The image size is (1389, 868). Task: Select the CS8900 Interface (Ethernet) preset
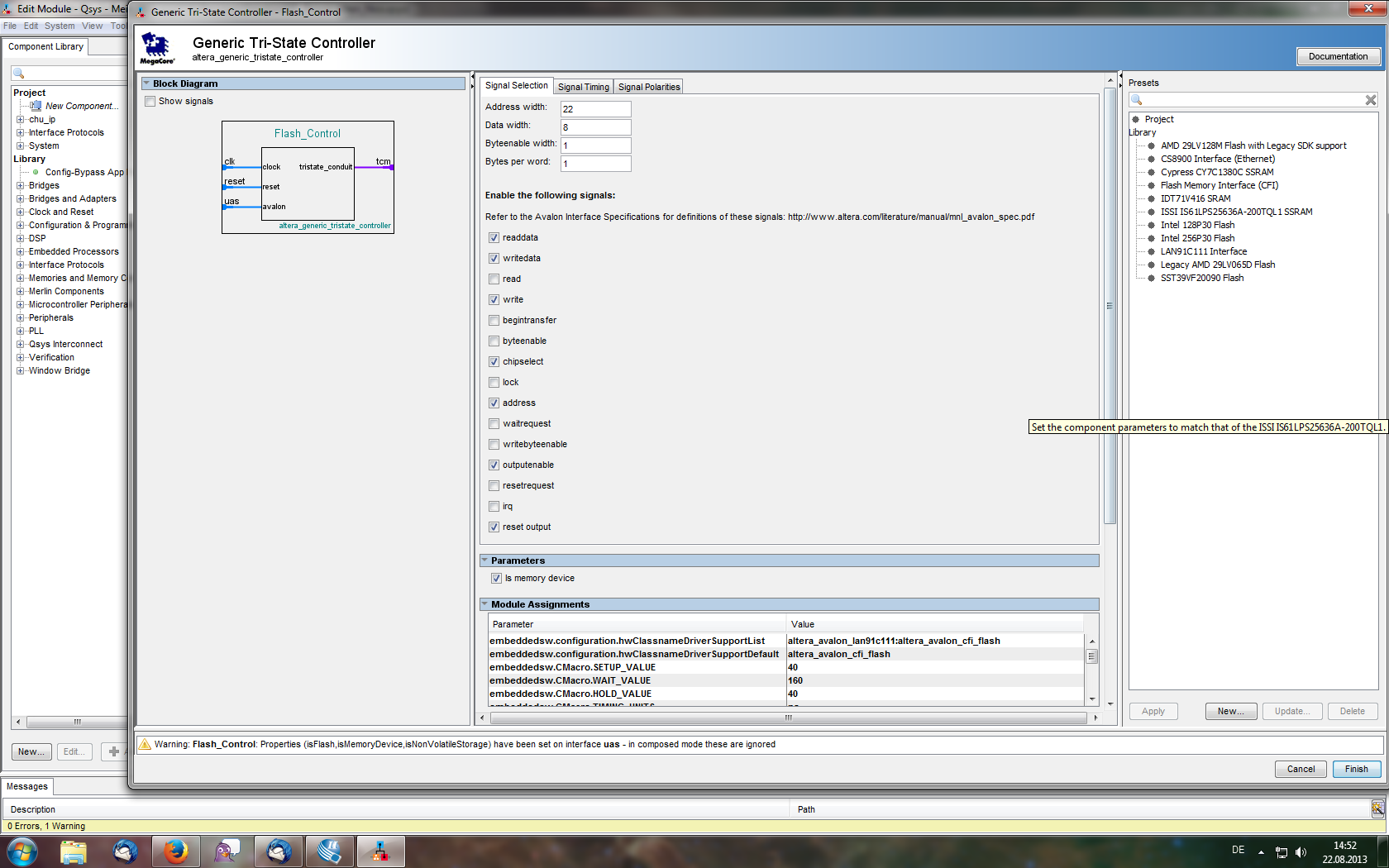[x=1217, y=159]
